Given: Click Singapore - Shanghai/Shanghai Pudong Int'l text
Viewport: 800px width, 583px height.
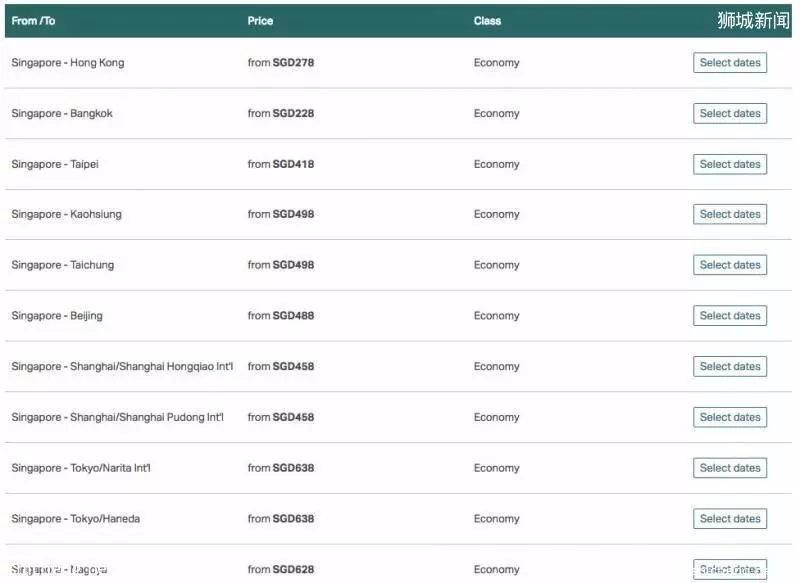Looking at the screenshot, I should (117, 417).
